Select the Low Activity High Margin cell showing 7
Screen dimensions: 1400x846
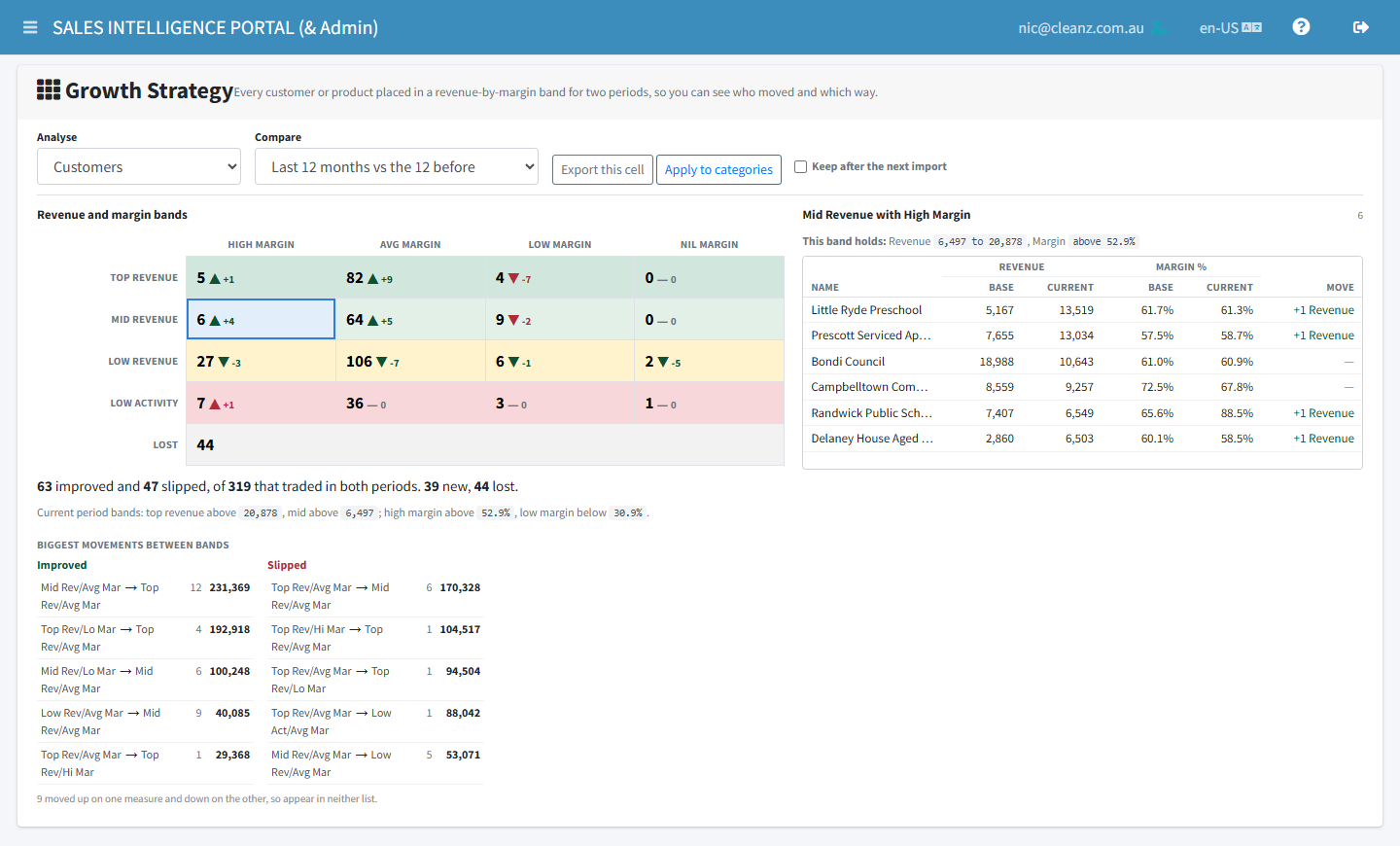click(261, 403)
